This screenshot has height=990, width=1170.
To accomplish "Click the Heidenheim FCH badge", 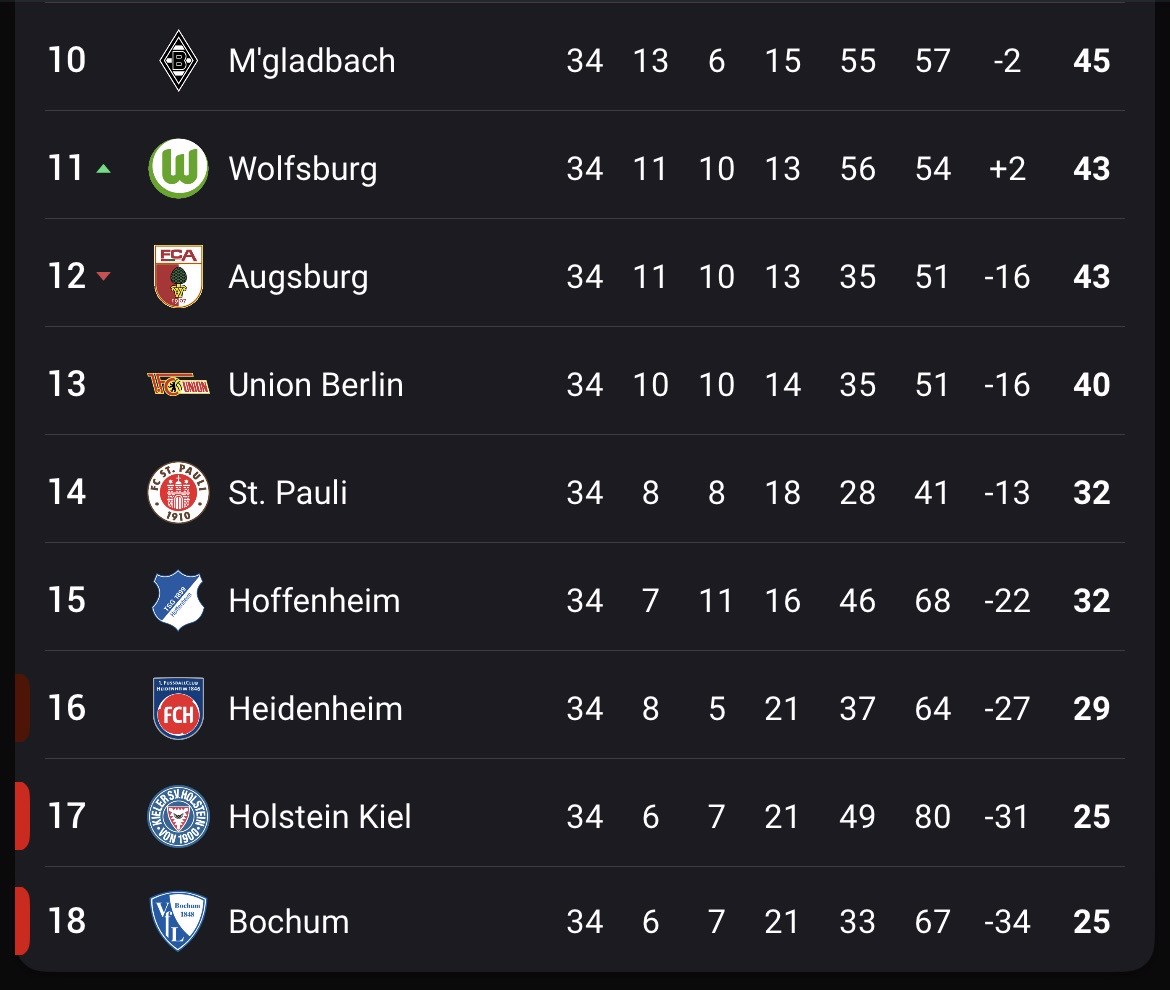I will point(178,708).
